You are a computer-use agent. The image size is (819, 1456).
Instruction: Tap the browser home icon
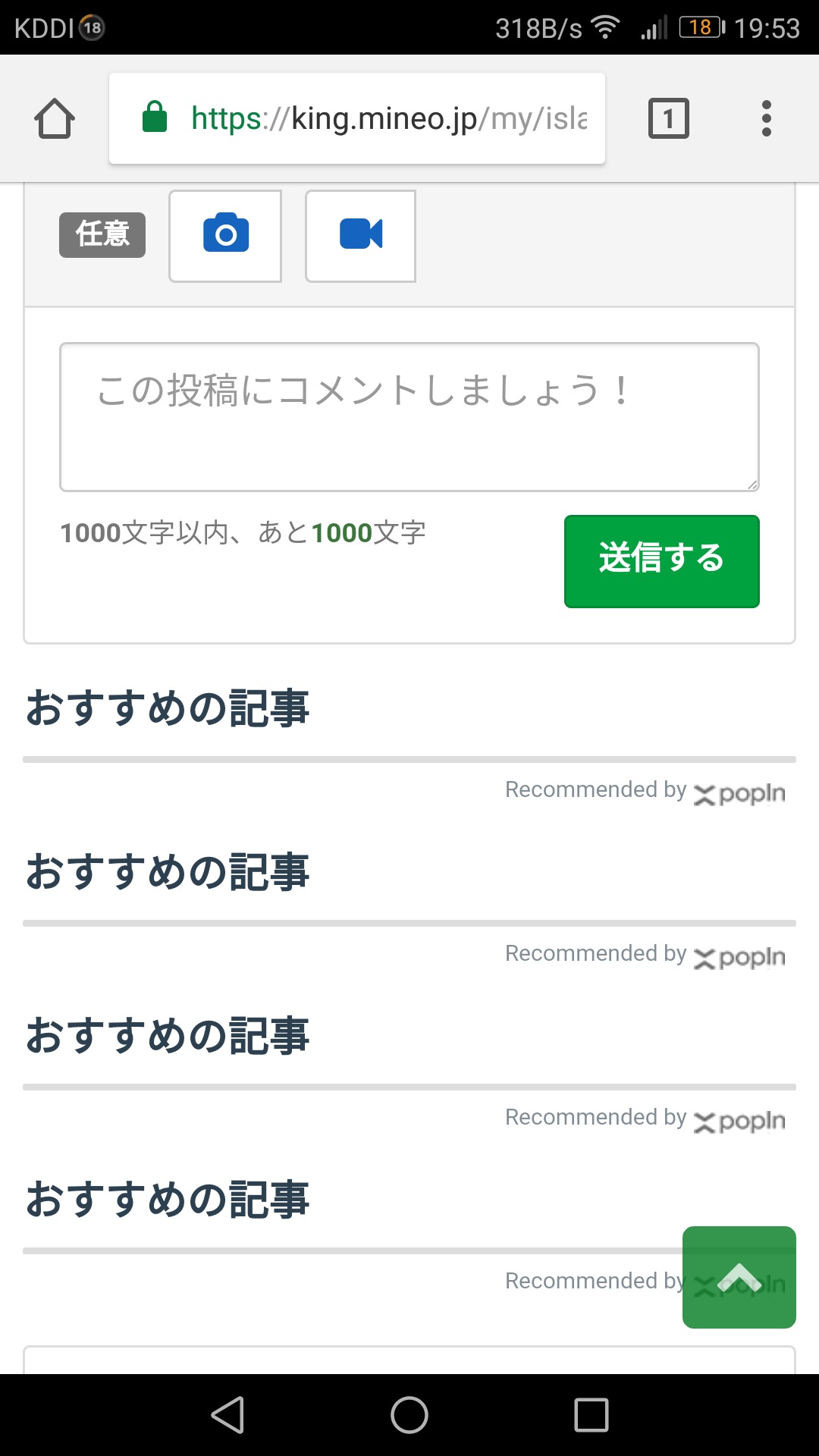(55, 119)
